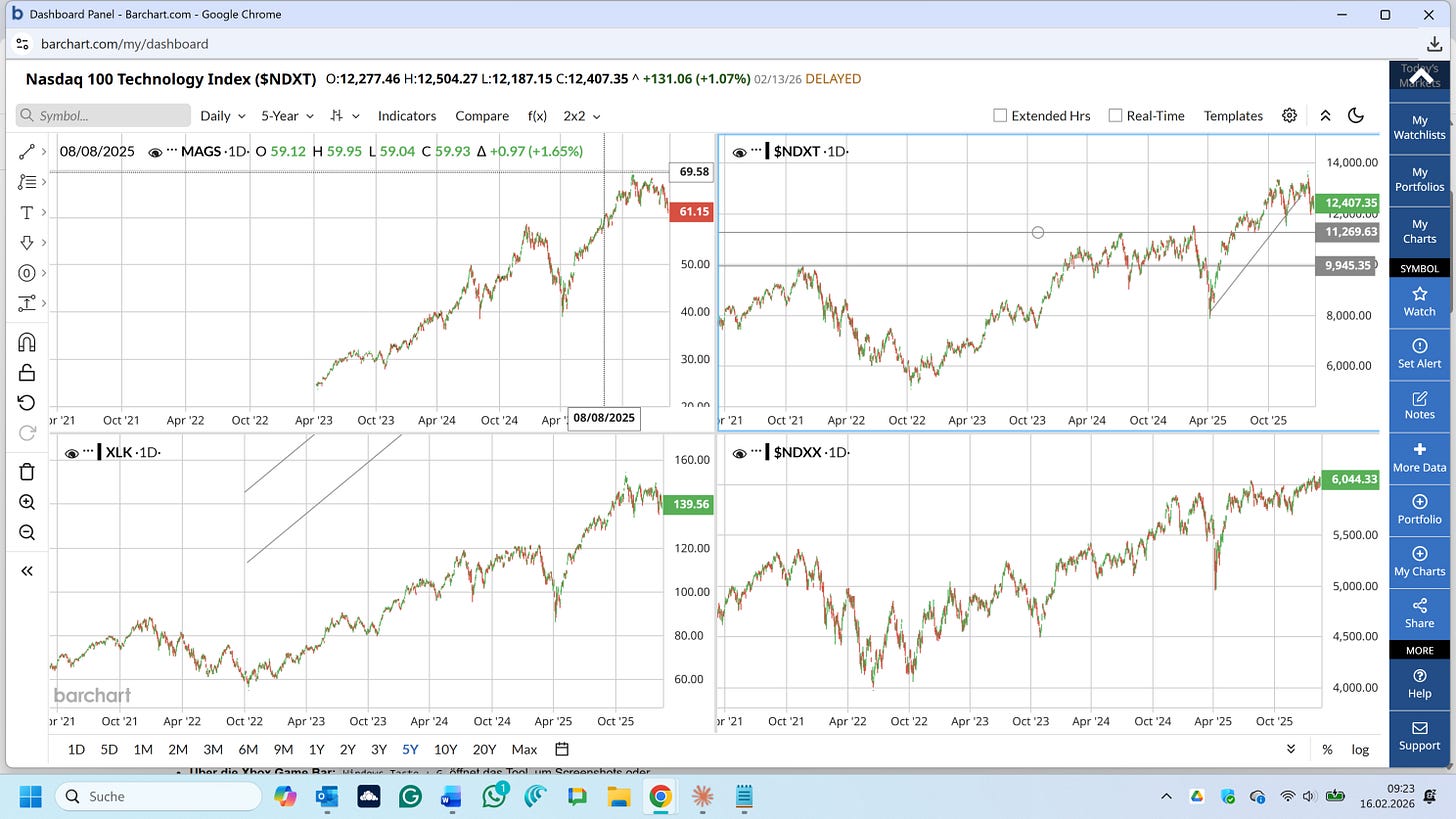1456x819 pixels.
Task: Open My Portfolios in the sidebar
Action: point(1419,179)
